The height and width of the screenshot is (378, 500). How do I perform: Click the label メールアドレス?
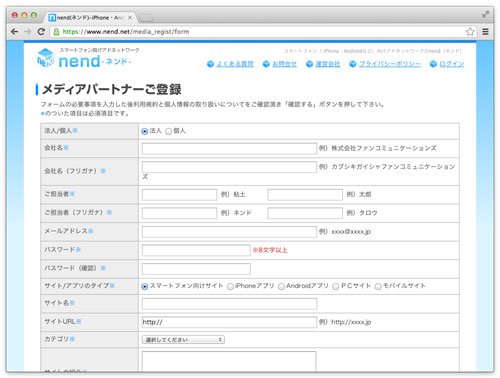pyautogui.click(x=66, y=231)
